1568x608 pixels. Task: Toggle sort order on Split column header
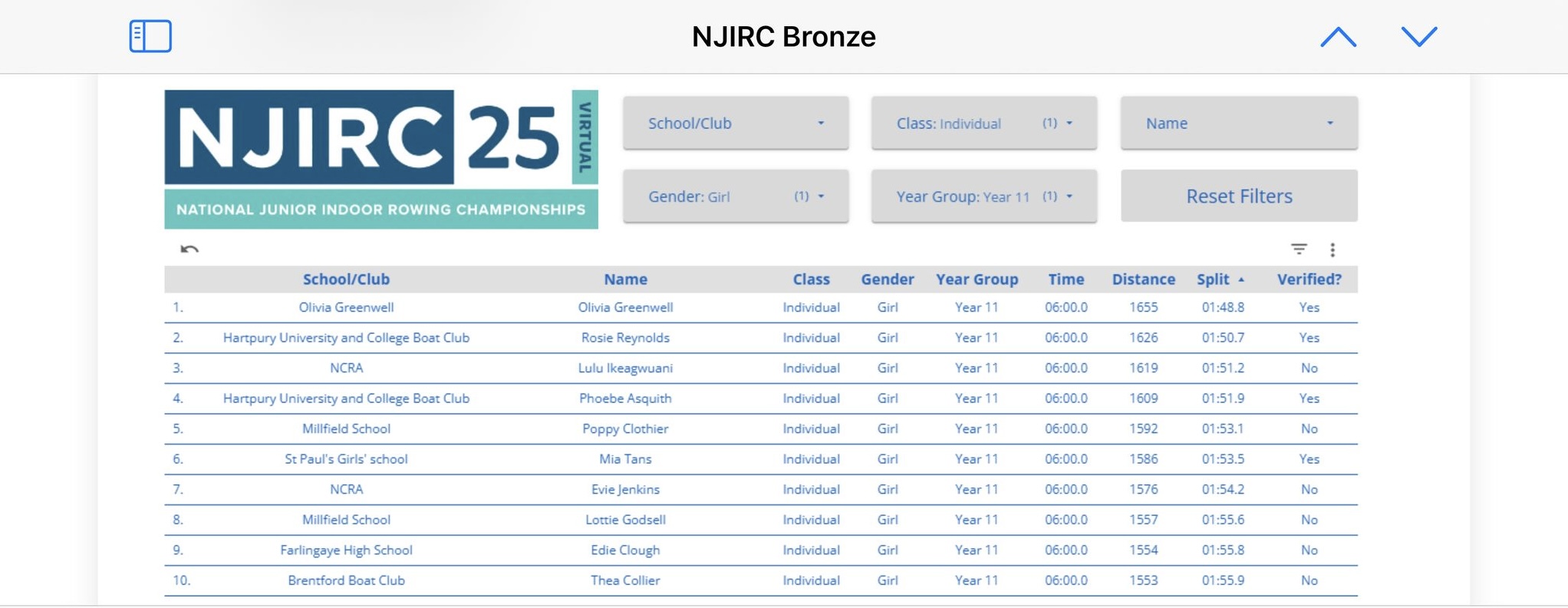click(x=1220, y=279)
